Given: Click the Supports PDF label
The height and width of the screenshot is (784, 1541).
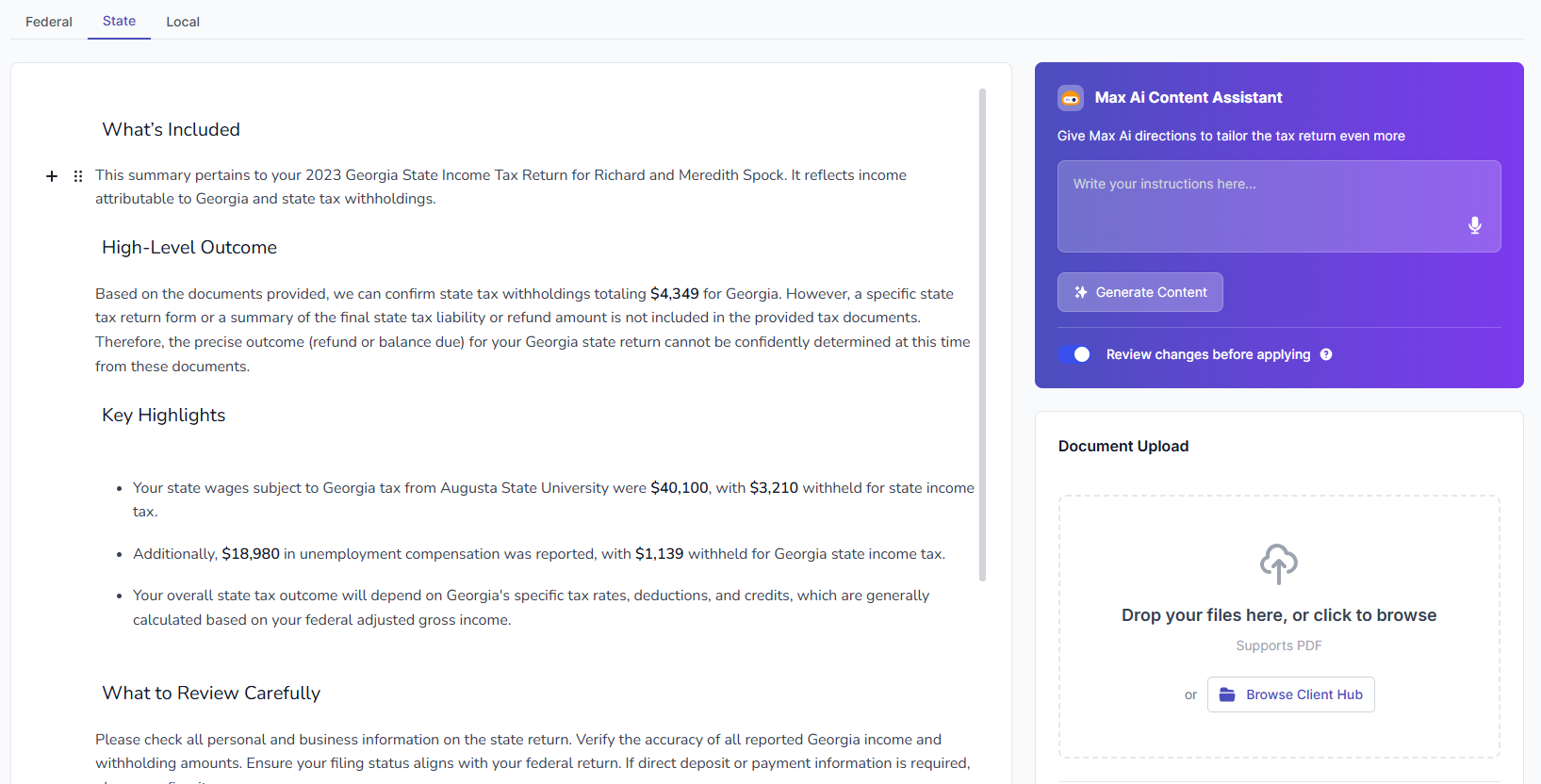Looking at the screenshot, I should coord(1279,645).
